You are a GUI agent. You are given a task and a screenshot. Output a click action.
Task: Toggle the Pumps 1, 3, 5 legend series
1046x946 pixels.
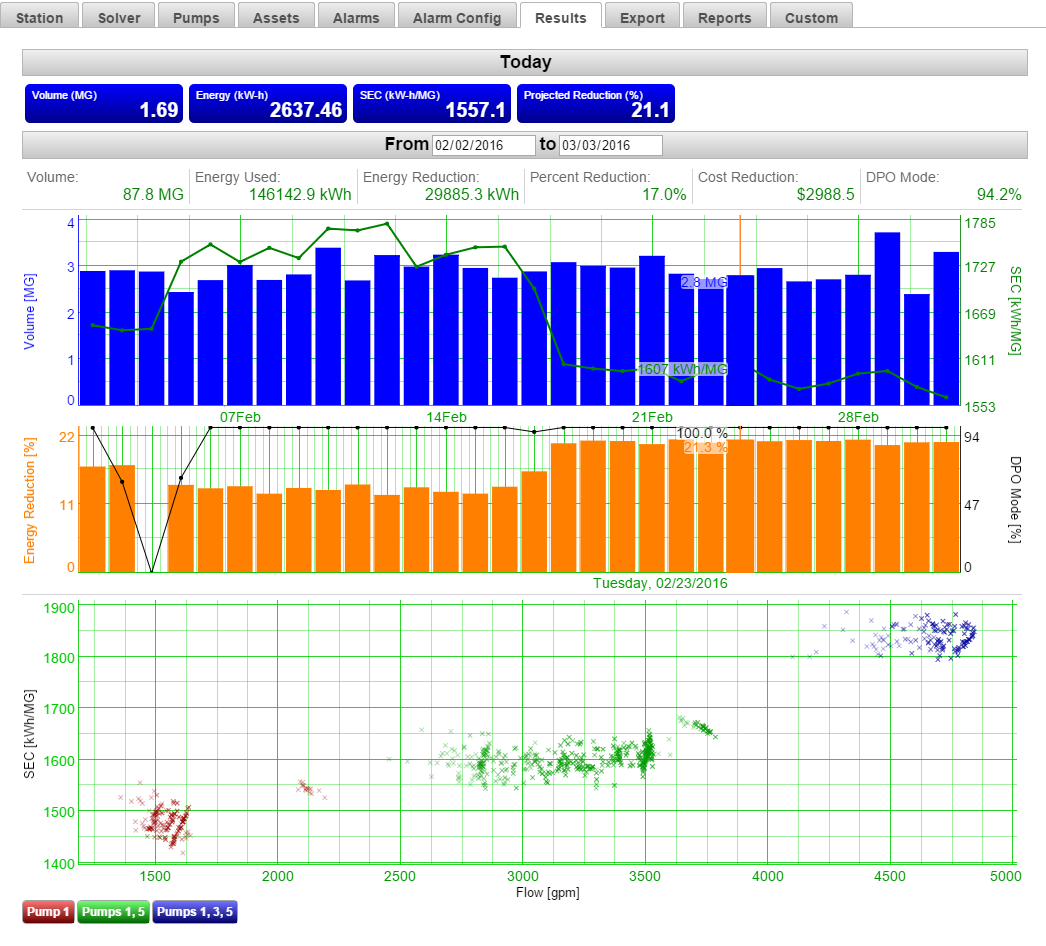[x=194, y=912]
